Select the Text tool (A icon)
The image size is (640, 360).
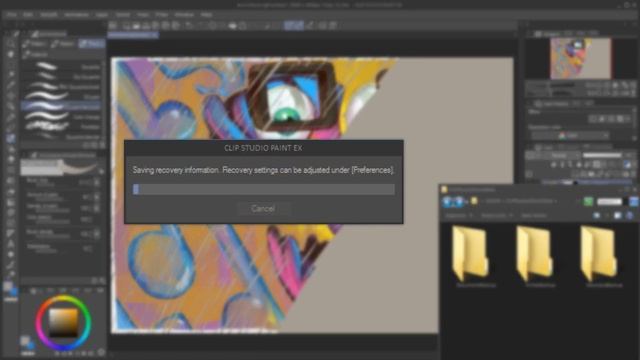point(11,244)
